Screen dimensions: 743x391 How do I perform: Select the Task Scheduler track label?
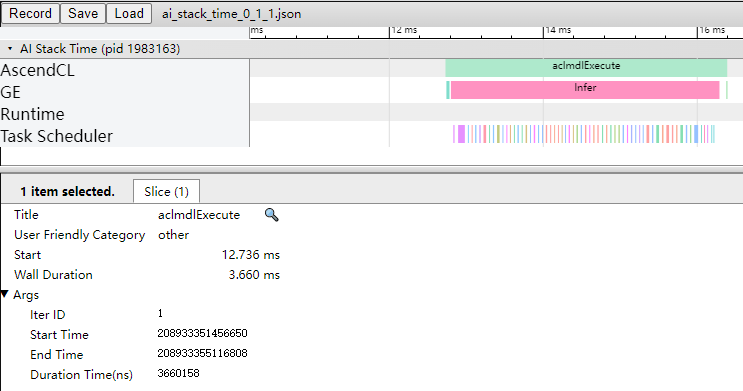pyautogui.click(x=56, y=136)
